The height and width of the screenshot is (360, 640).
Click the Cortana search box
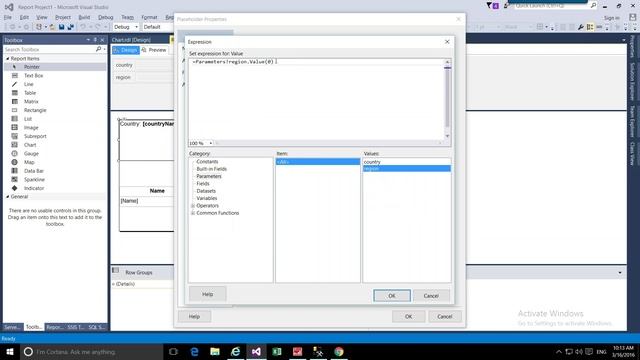point(92,351)
